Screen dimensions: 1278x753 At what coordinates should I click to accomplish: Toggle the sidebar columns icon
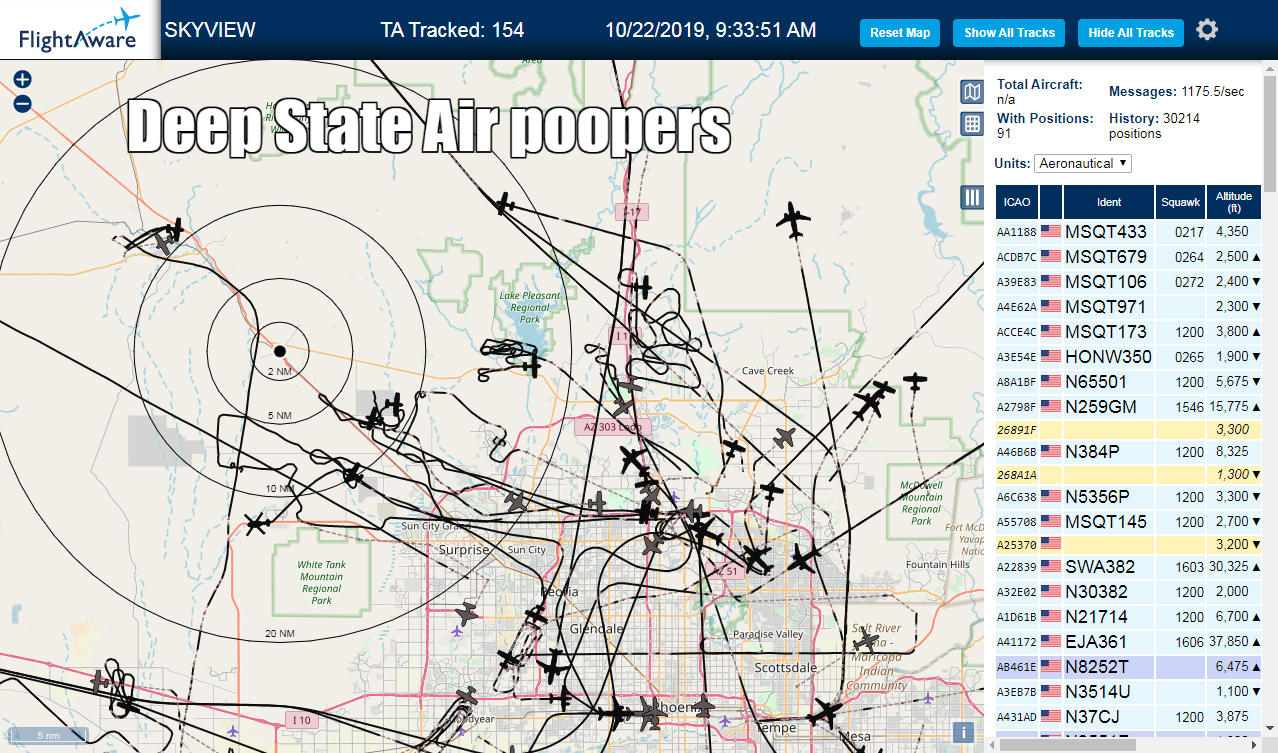point(972,197)
